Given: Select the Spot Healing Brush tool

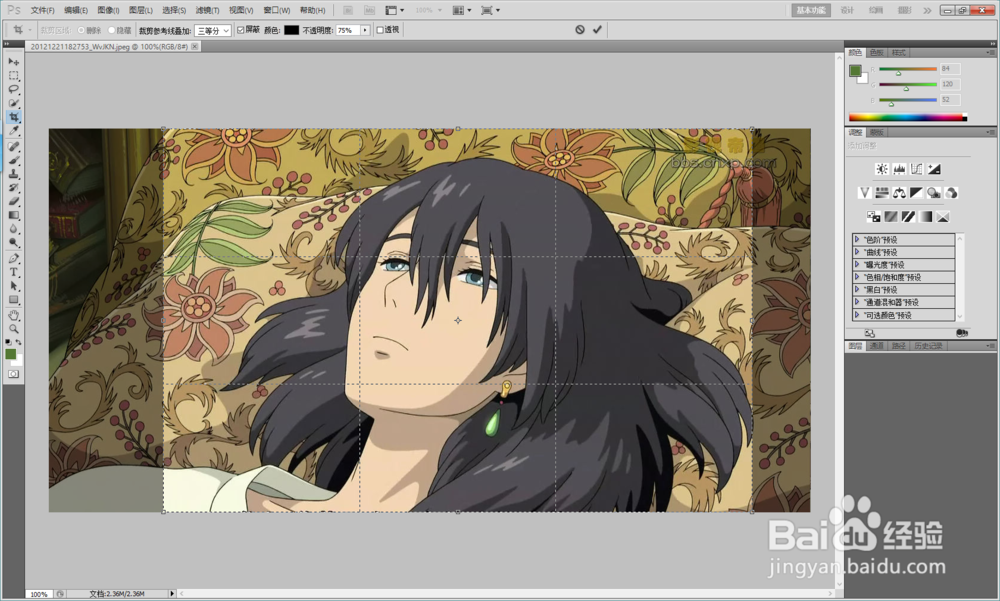Looking at the screenshot, I should click(13, 146).
